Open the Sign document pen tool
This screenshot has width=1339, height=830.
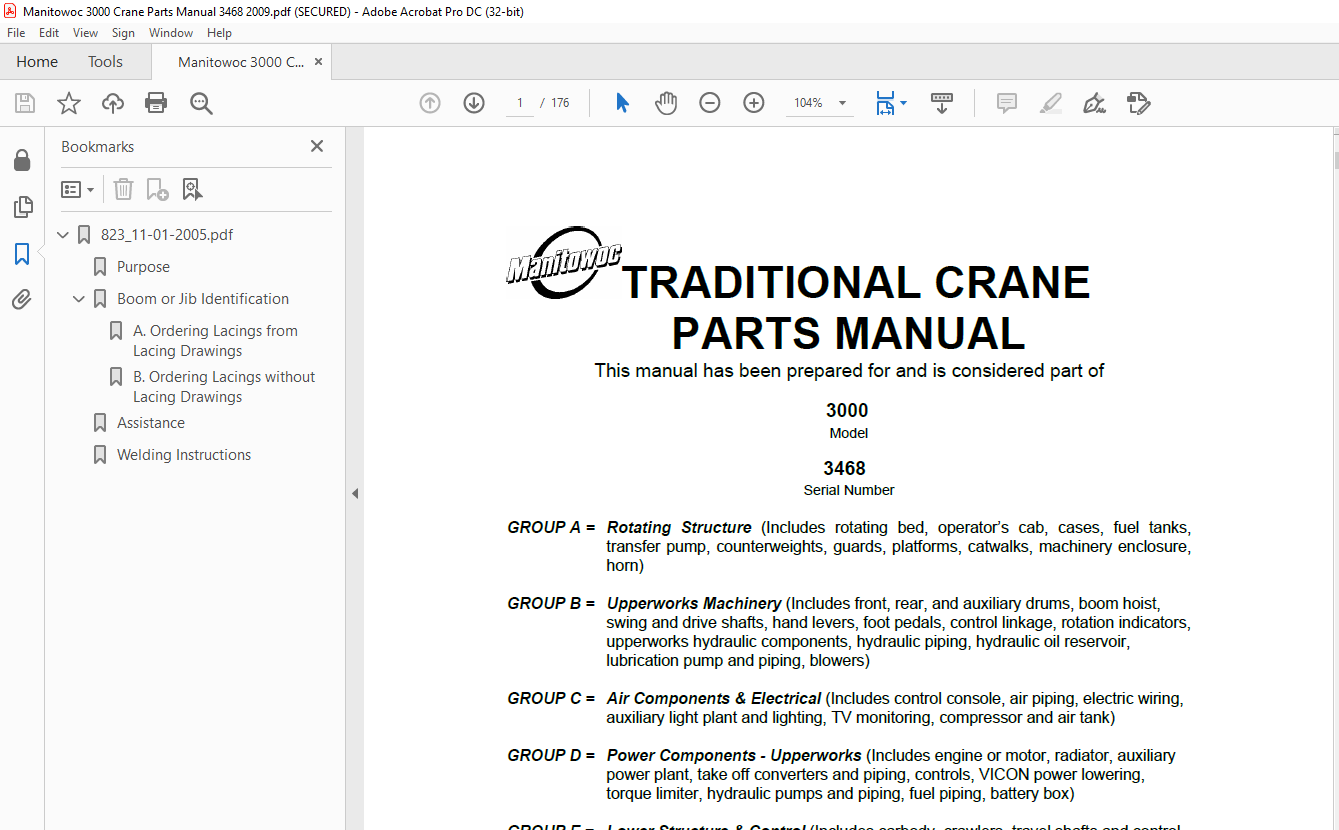click(1094, 103)
